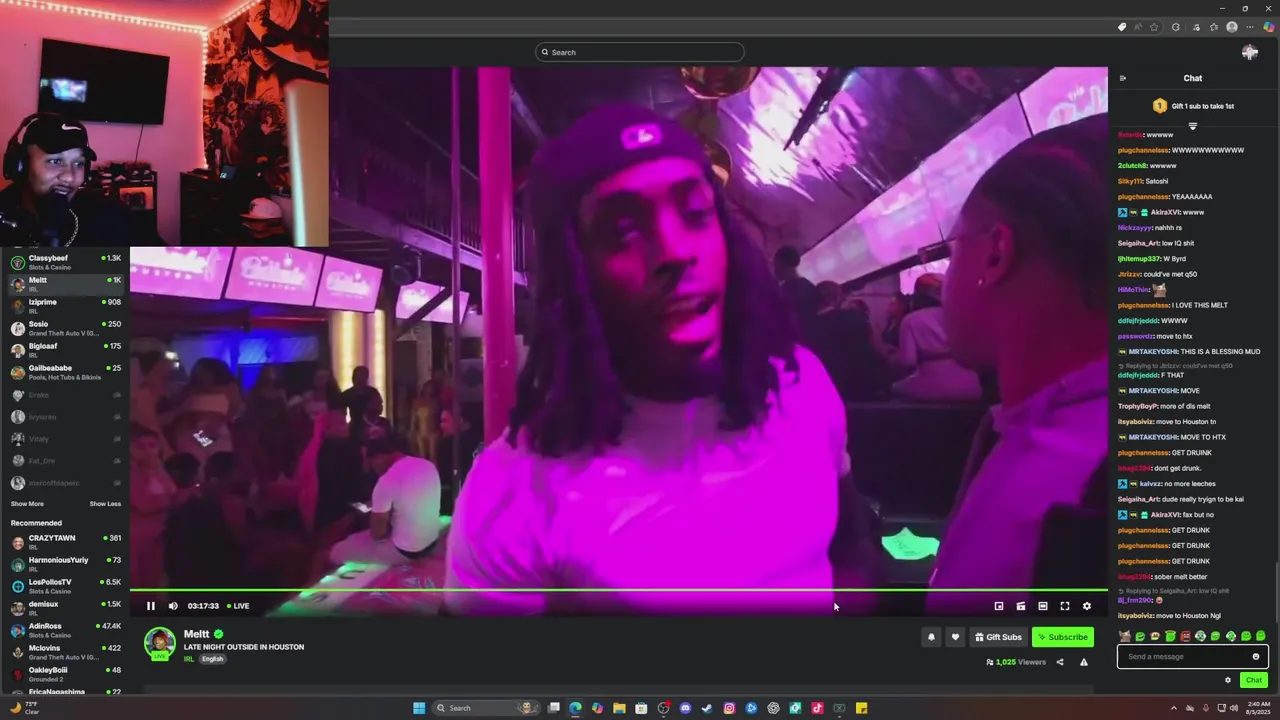Click the IRL category link under title

coord(189,659)
